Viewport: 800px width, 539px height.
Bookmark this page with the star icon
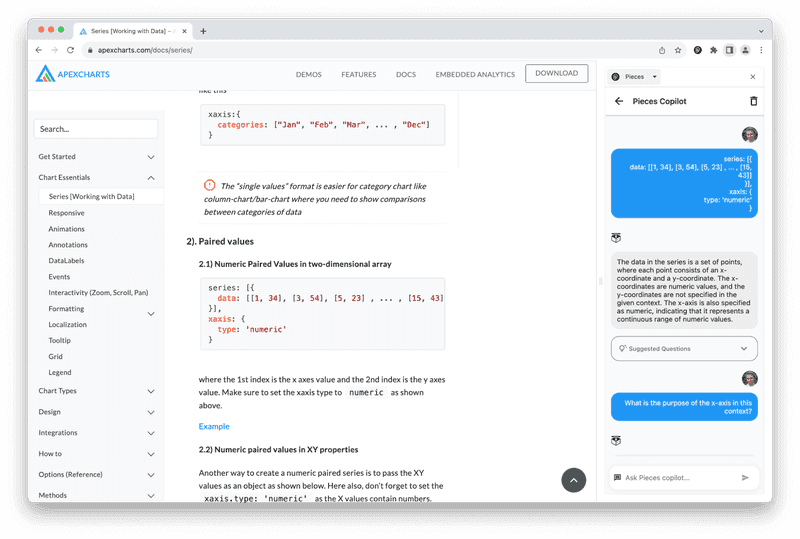678,50
